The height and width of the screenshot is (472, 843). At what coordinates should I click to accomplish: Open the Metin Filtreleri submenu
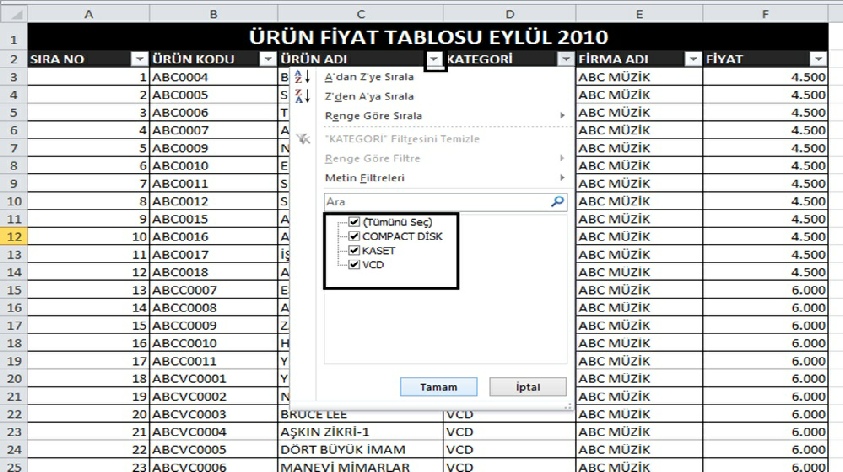pyautogui.click(x=364, y=178)
